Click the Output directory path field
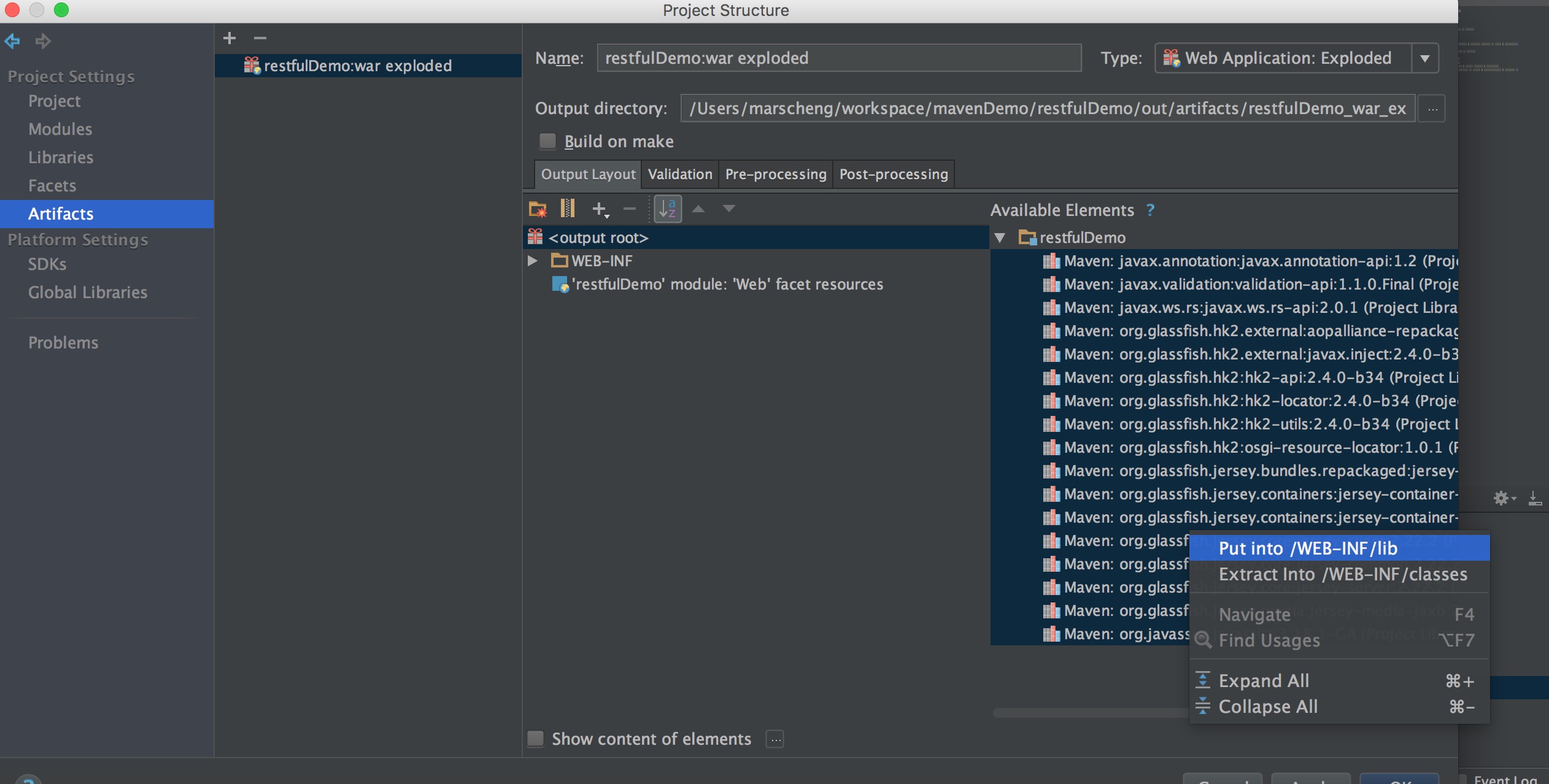Image resolution: width=1549 pixels, height=784 pixels. (x=1048, y=109)
